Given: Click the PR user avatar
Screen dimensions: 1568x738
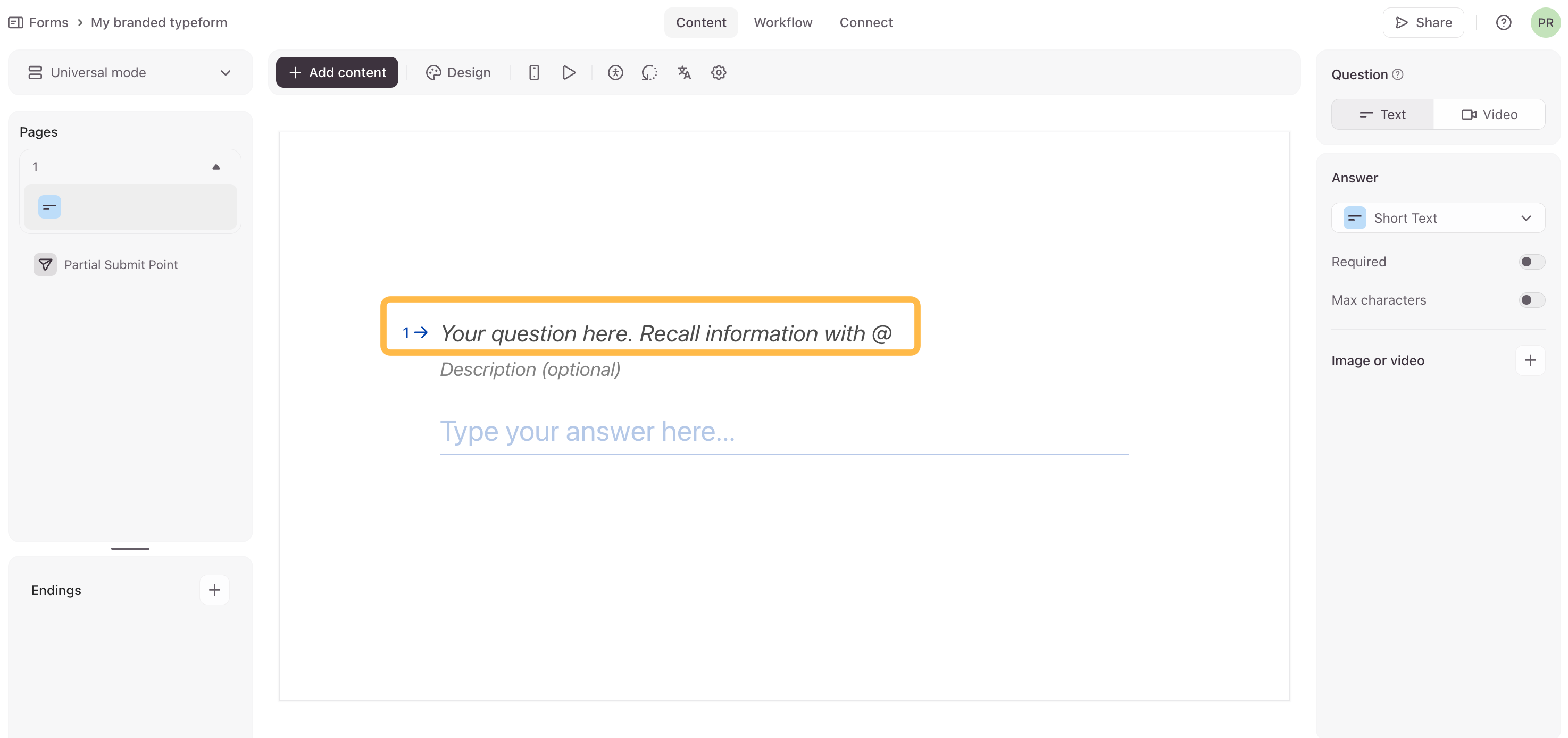Looking at the screenshot, I should [1545, 22].
